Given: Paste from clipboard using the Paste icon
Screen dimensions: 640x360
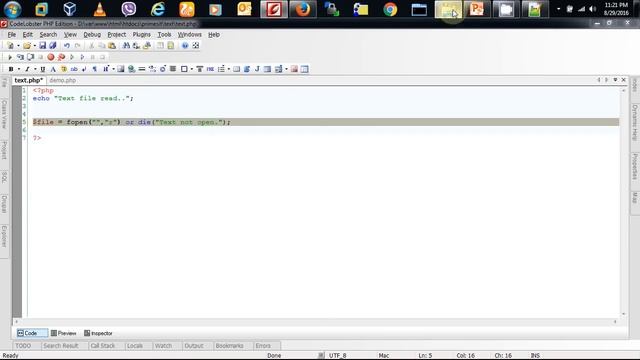Looking at the screenshot, I should click(x=112, y=46).
